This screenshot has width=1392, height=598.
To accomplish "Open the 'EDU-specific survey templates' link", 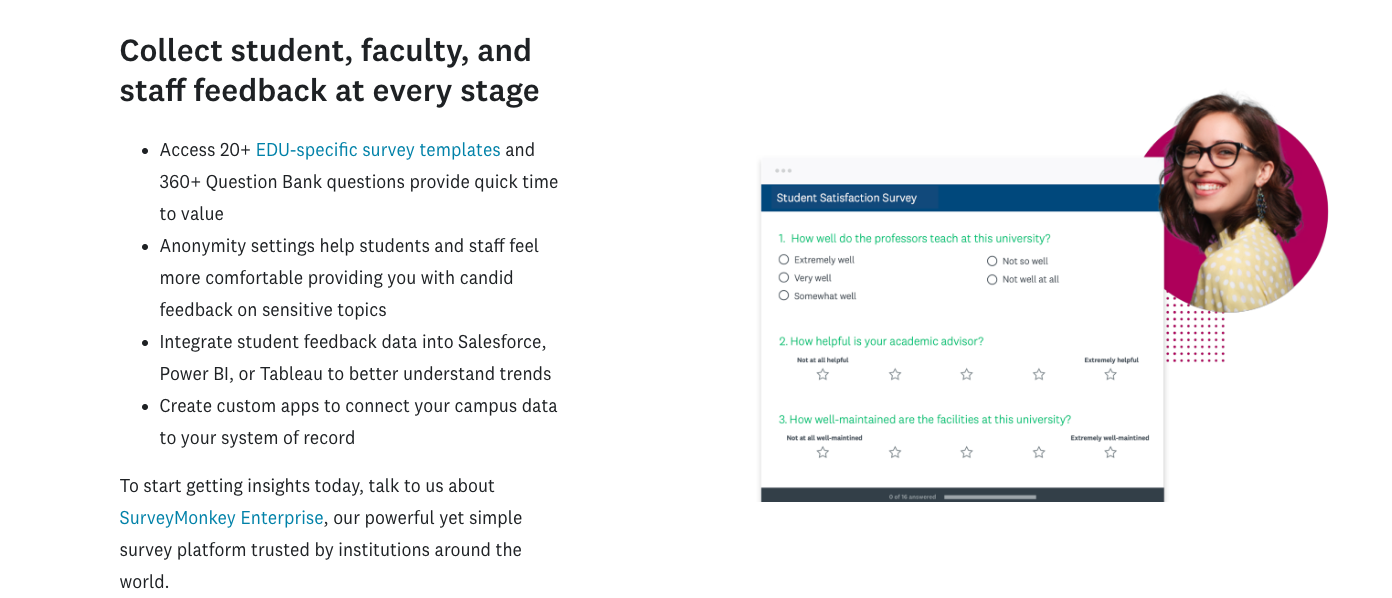I will click(x=378, y=150).
